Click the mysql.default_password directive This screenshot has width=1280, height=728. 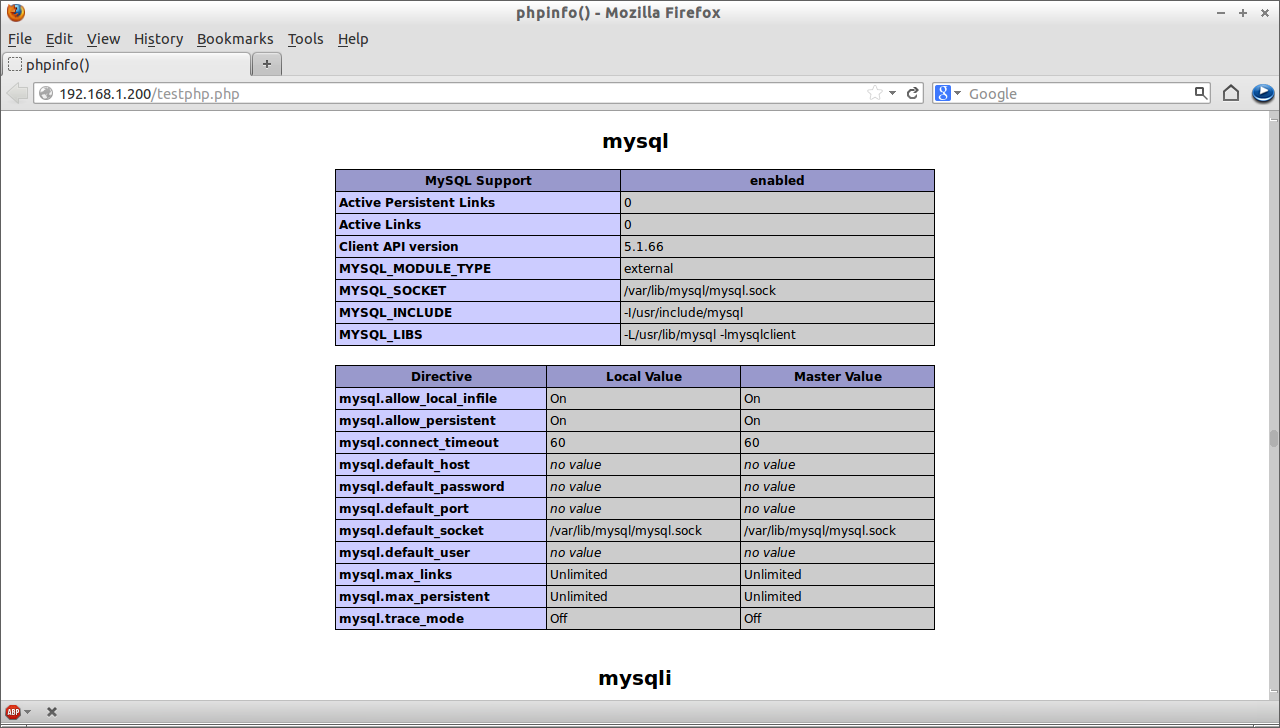coord(422,487)
